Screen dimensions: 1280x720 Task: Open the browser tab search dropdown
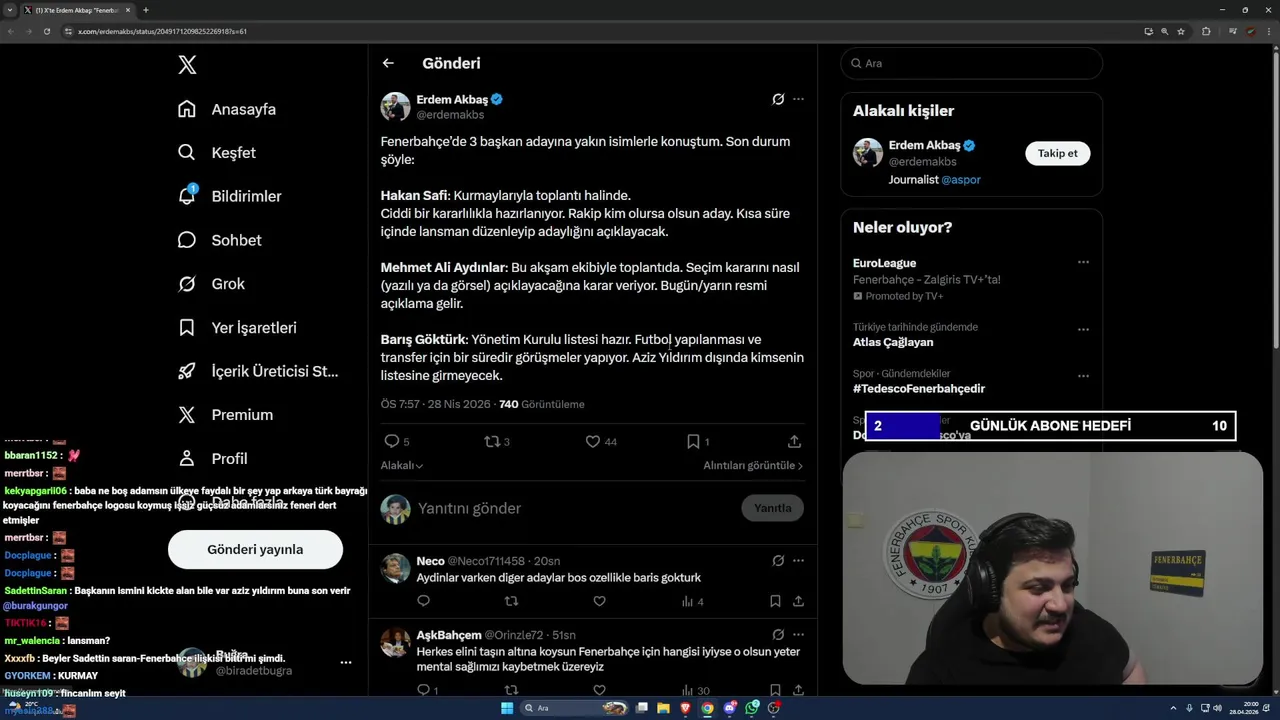9,10
